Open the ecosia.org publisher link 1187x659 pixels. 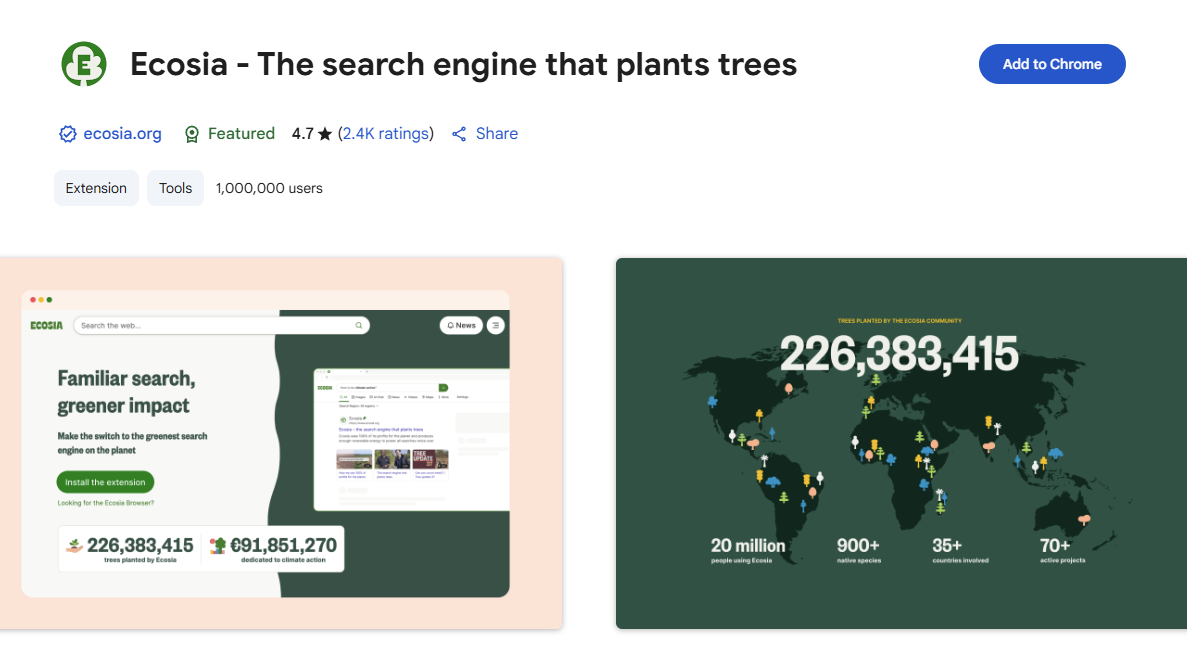click(122, 134)
